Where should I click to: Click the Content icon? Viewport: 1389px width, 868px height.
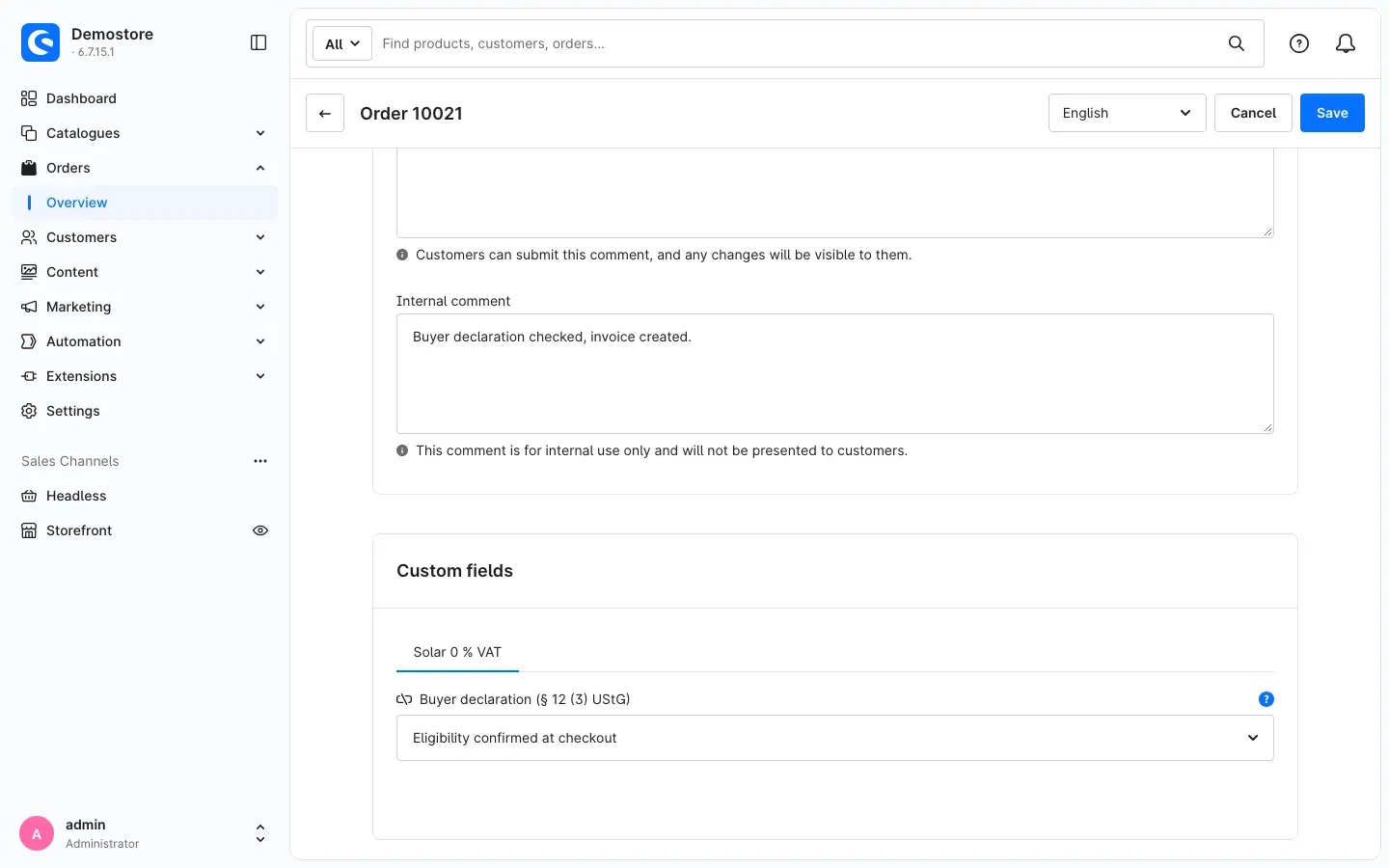pyautogui.click(x=29, y=272)
